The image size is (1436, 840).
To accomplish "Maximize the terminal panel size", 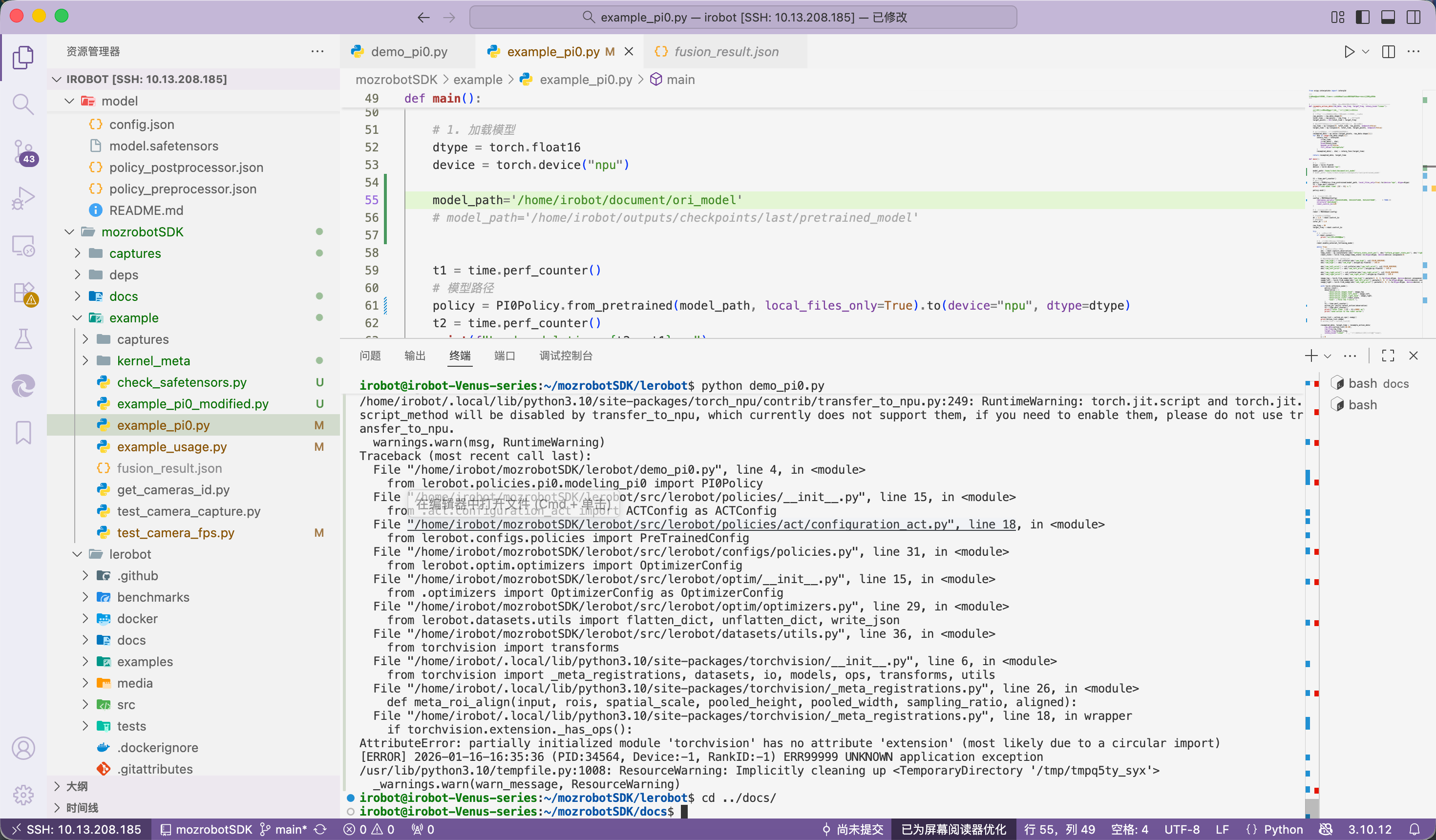I will [x=1388, y=356].
